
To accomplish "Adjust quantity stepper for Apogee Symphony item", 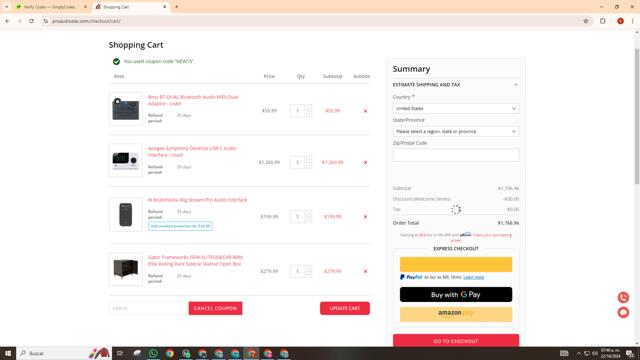I will click(309, 162).
